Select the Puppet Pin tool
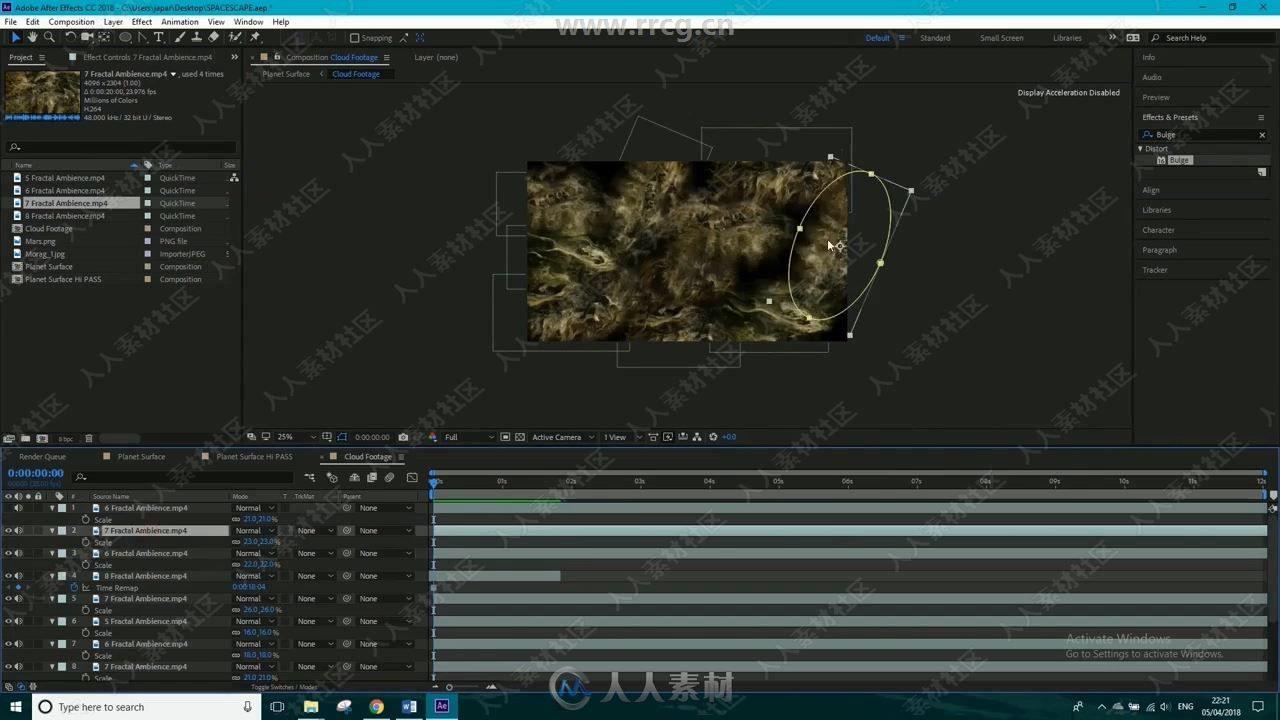This screenshot has height=720, width=1280. (255, 37)
